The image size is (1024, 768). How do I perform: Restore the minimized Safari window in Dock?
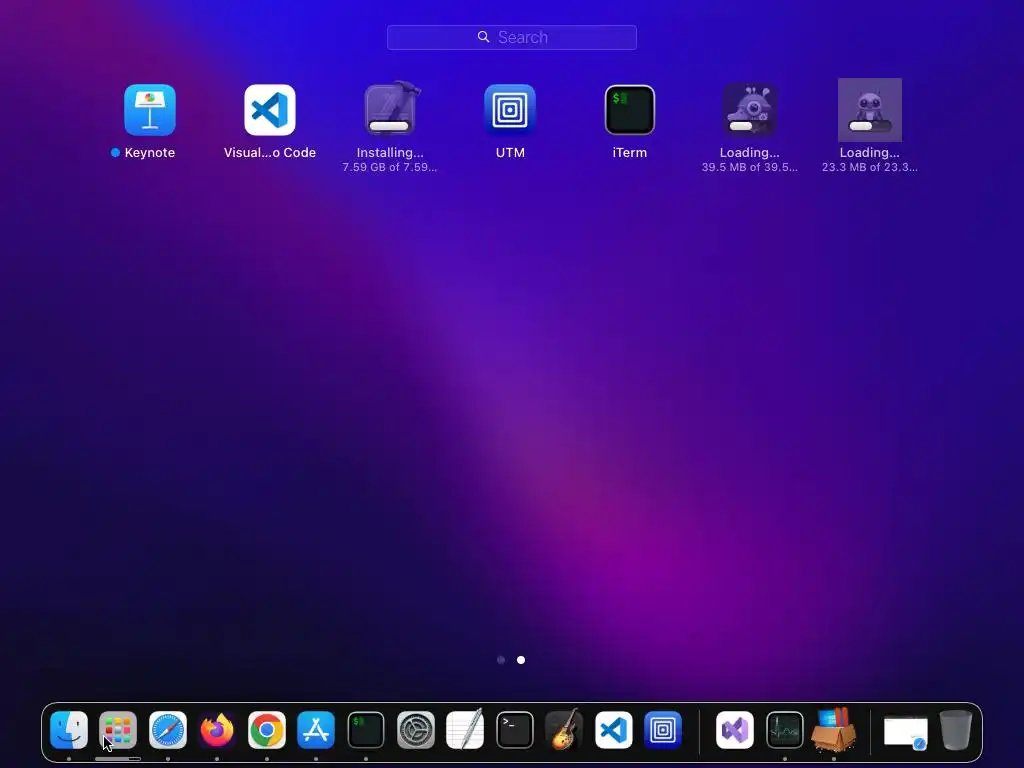tap(906, 732)
